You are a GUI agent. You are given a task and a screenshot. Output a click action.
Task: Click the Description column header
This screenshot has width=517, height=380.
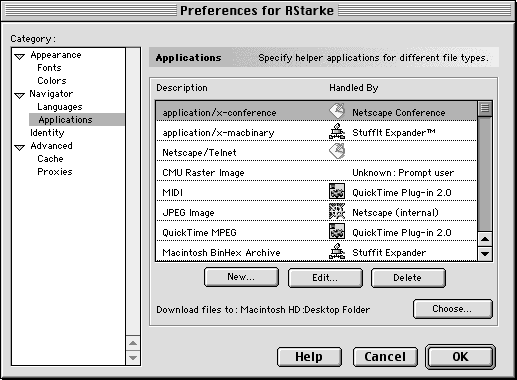point(182,88)
